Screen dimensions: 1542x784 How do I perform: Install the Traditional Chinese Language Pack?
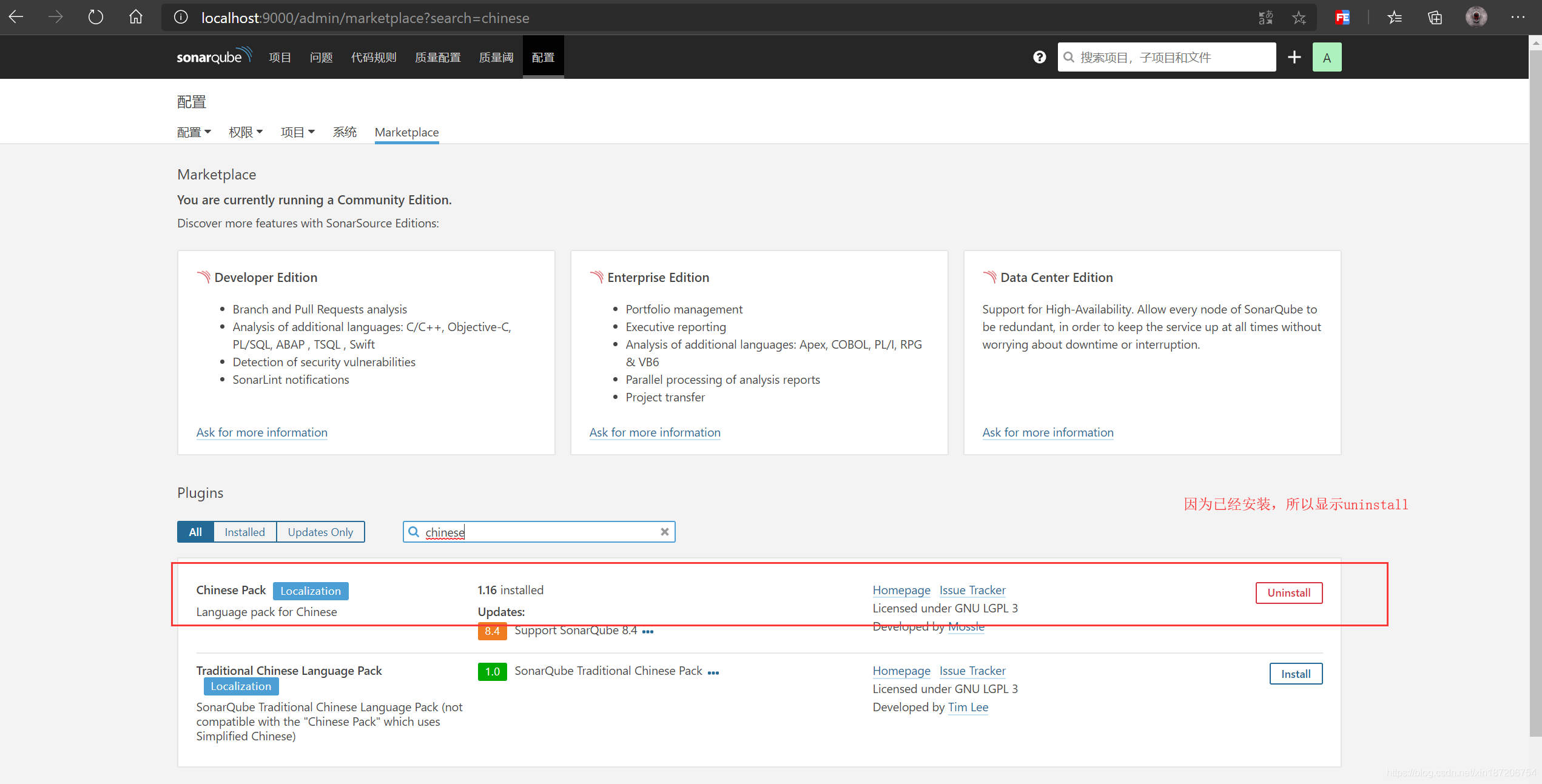click(x=1296, y=674)
